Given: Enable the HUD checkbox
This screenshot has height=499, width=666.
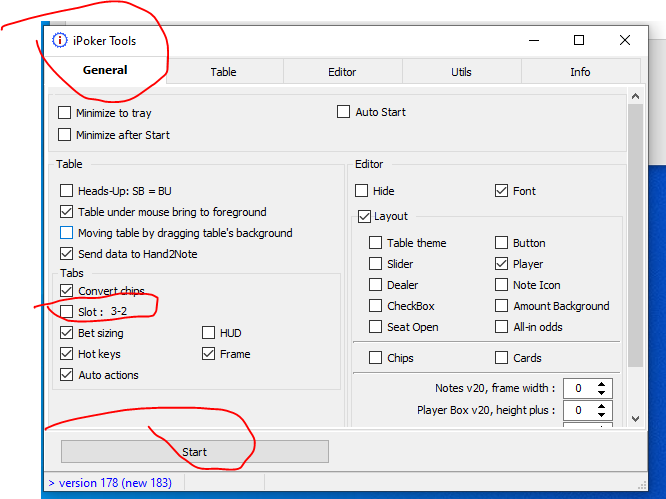Looking at the screenshot, I should 208,333.
